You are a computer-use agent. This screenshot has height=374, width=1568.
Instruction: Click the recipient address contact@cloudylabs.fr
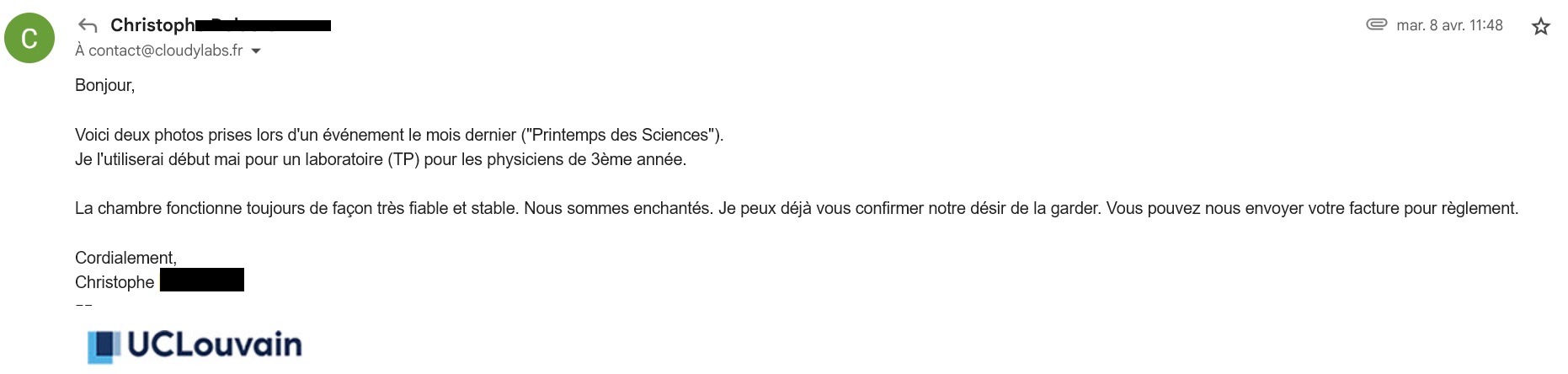click(x=165, y=51)
